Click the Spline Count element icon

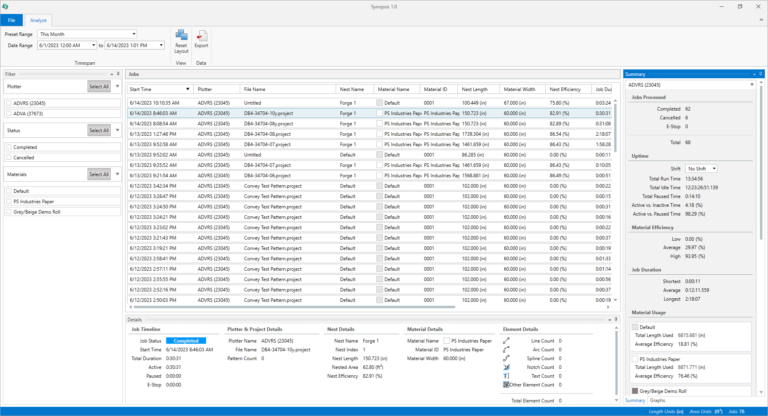pos(506,358)
